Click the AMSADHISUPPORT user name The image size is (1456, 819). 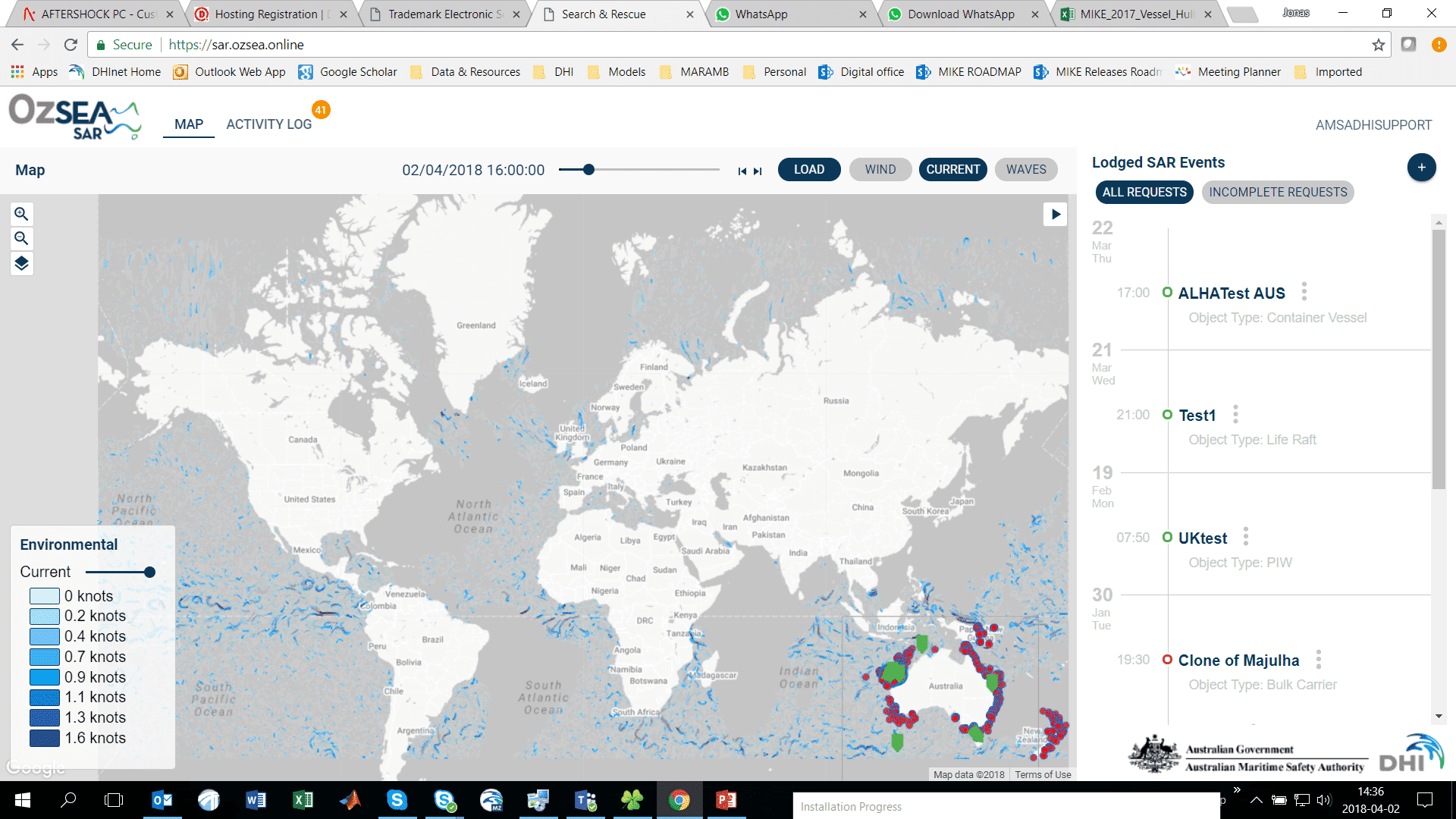point(1373,125)
